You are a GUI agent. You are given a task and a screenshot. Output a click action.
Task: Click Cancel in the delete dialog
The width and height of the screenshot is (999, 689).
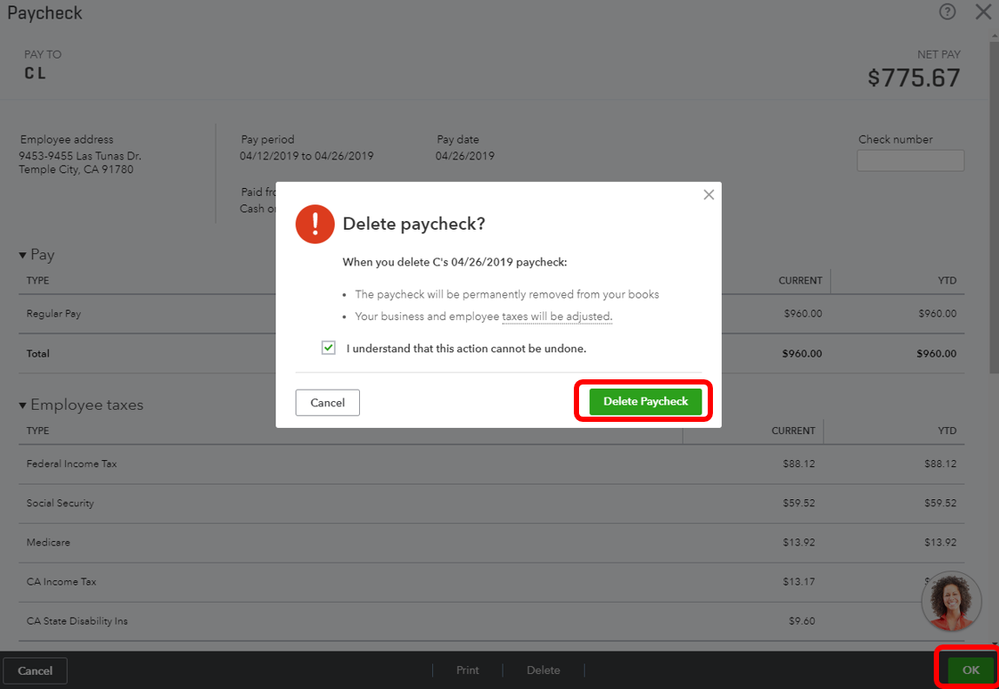[x=327, y=402]
